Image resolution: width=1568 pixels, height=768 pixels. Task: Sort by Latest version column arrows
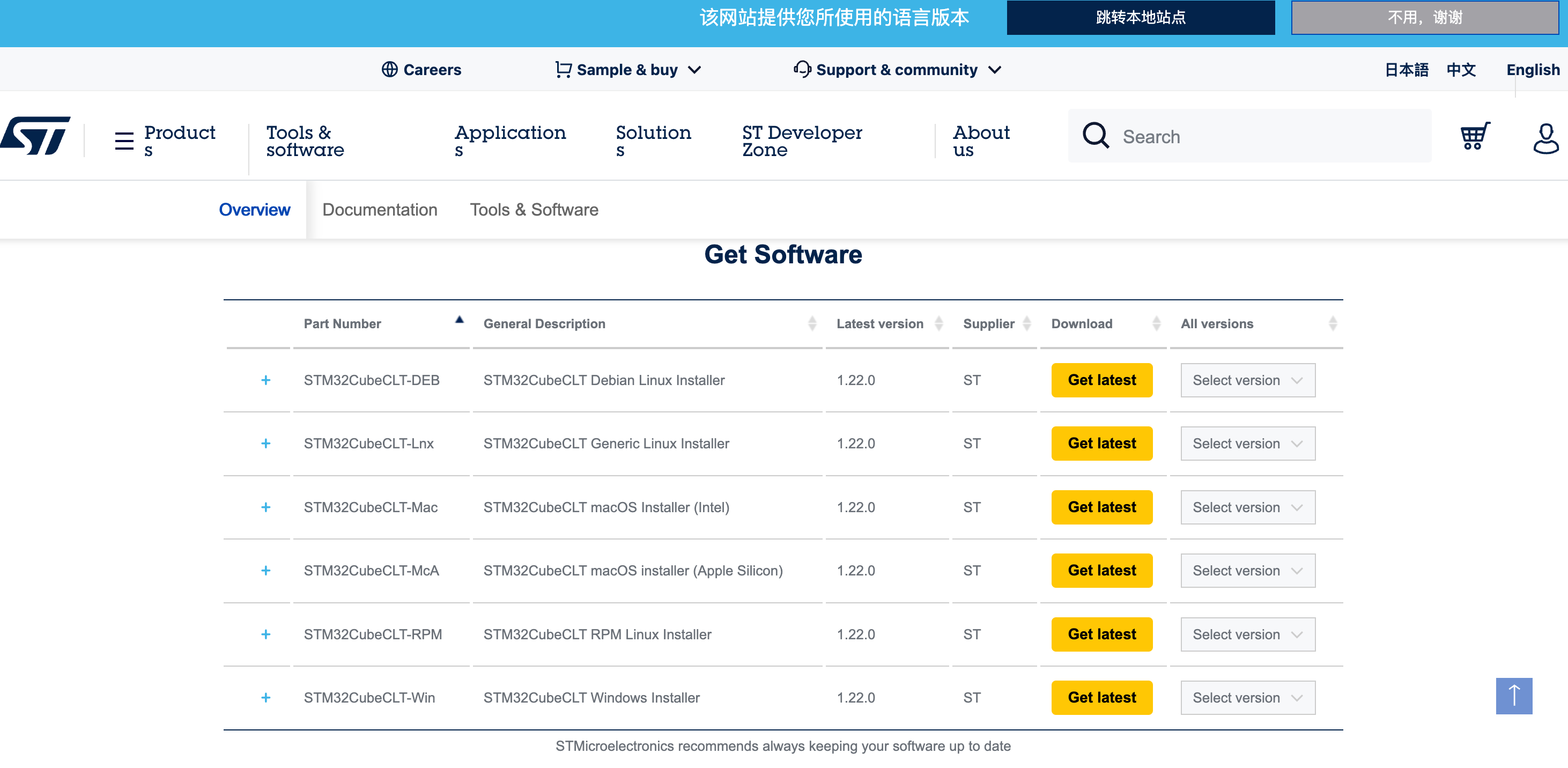click(938, 323)
